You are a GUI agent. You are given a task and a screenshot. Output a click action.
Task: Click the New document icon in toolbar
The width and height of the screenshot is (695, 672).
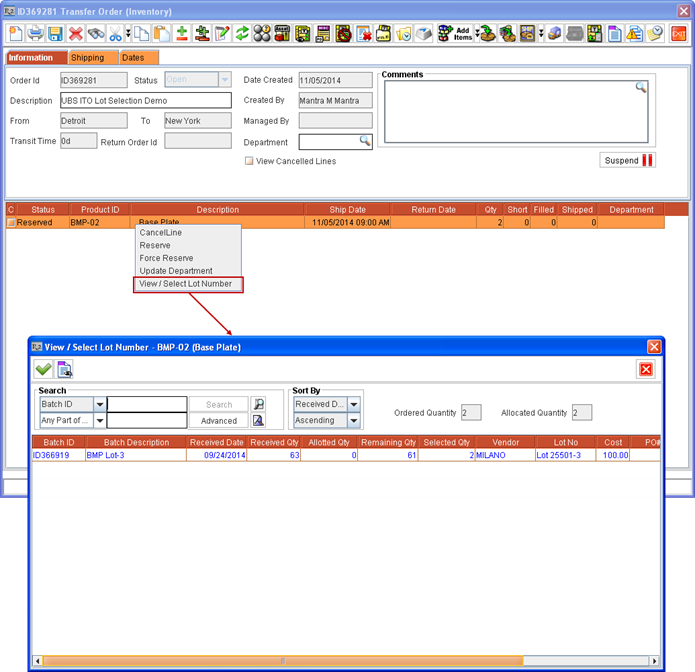[14, 33]
